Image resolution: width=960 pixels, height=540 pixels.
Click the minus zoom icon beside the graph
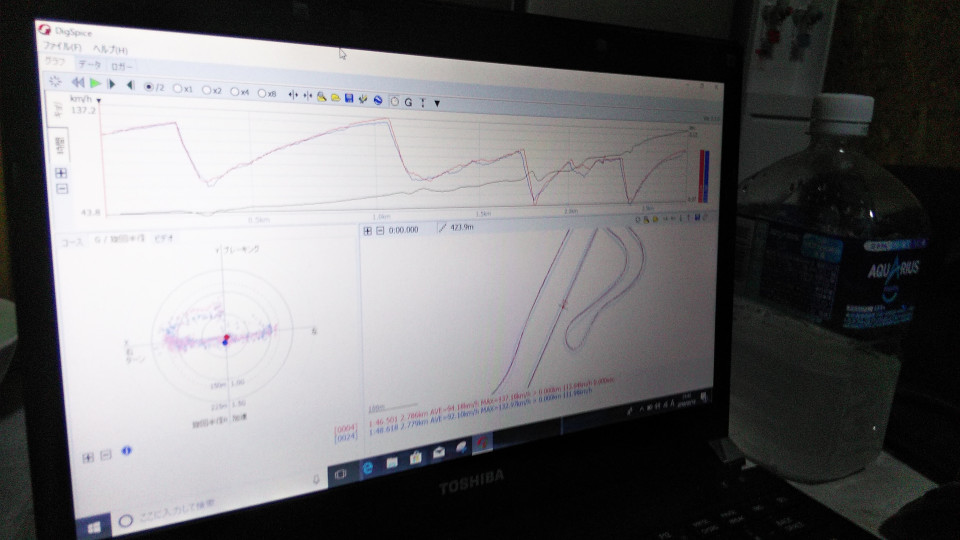61,189
